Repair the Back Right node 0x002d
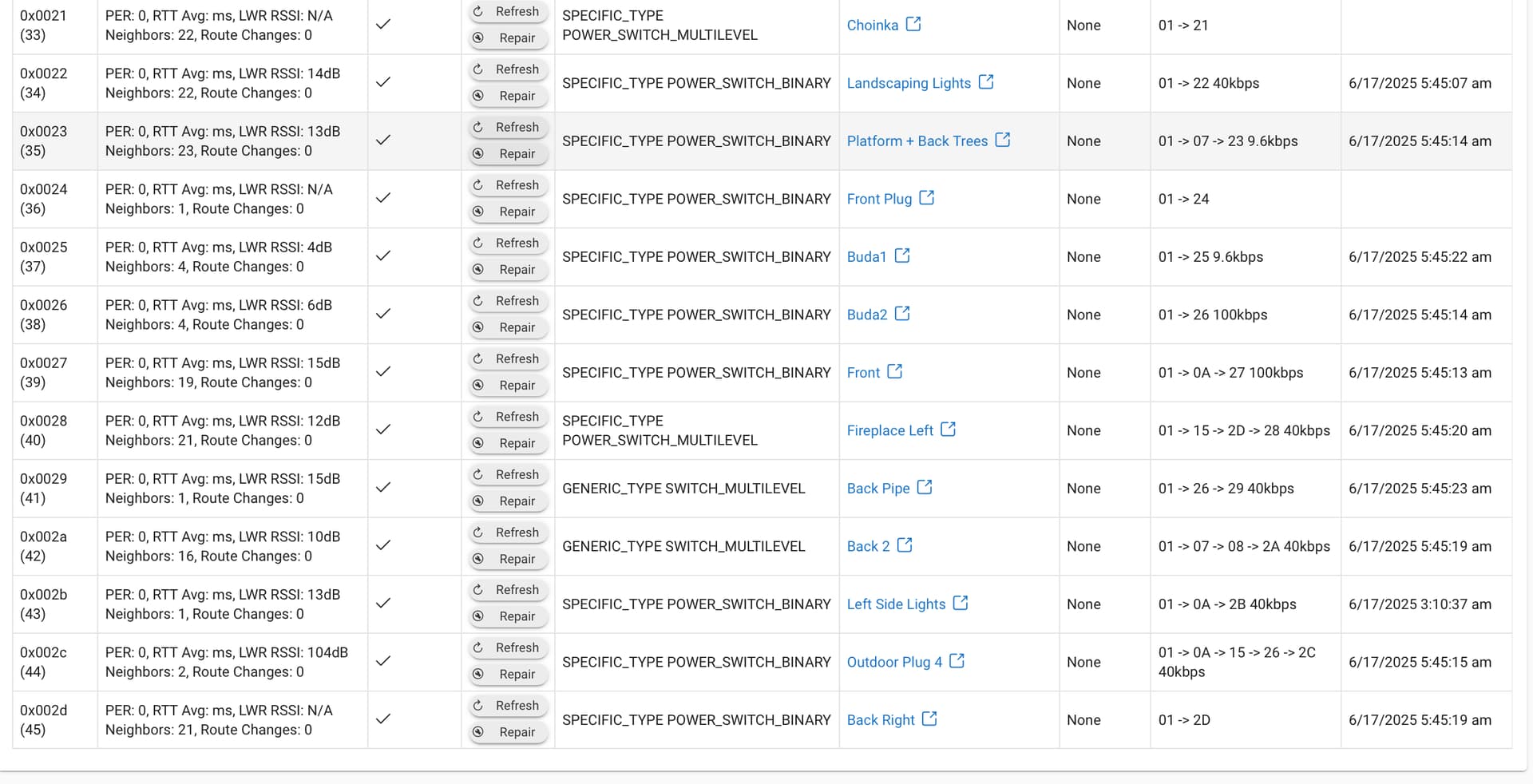 (508, 732)
